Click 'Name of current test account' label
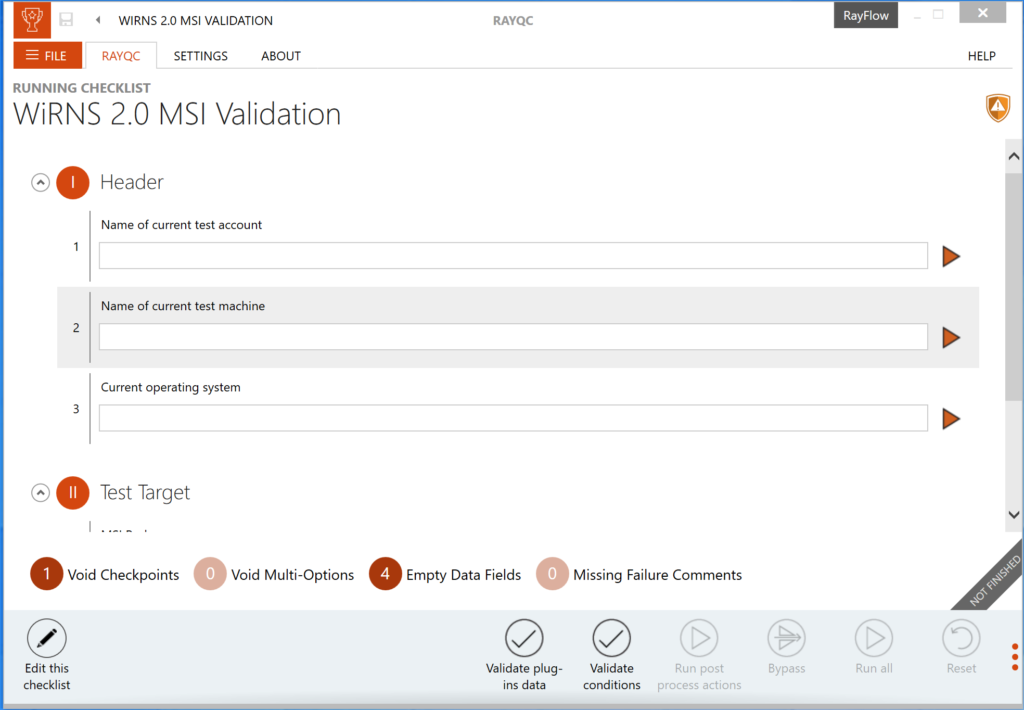Screen dimensions: 1024x710 (181, 225)
